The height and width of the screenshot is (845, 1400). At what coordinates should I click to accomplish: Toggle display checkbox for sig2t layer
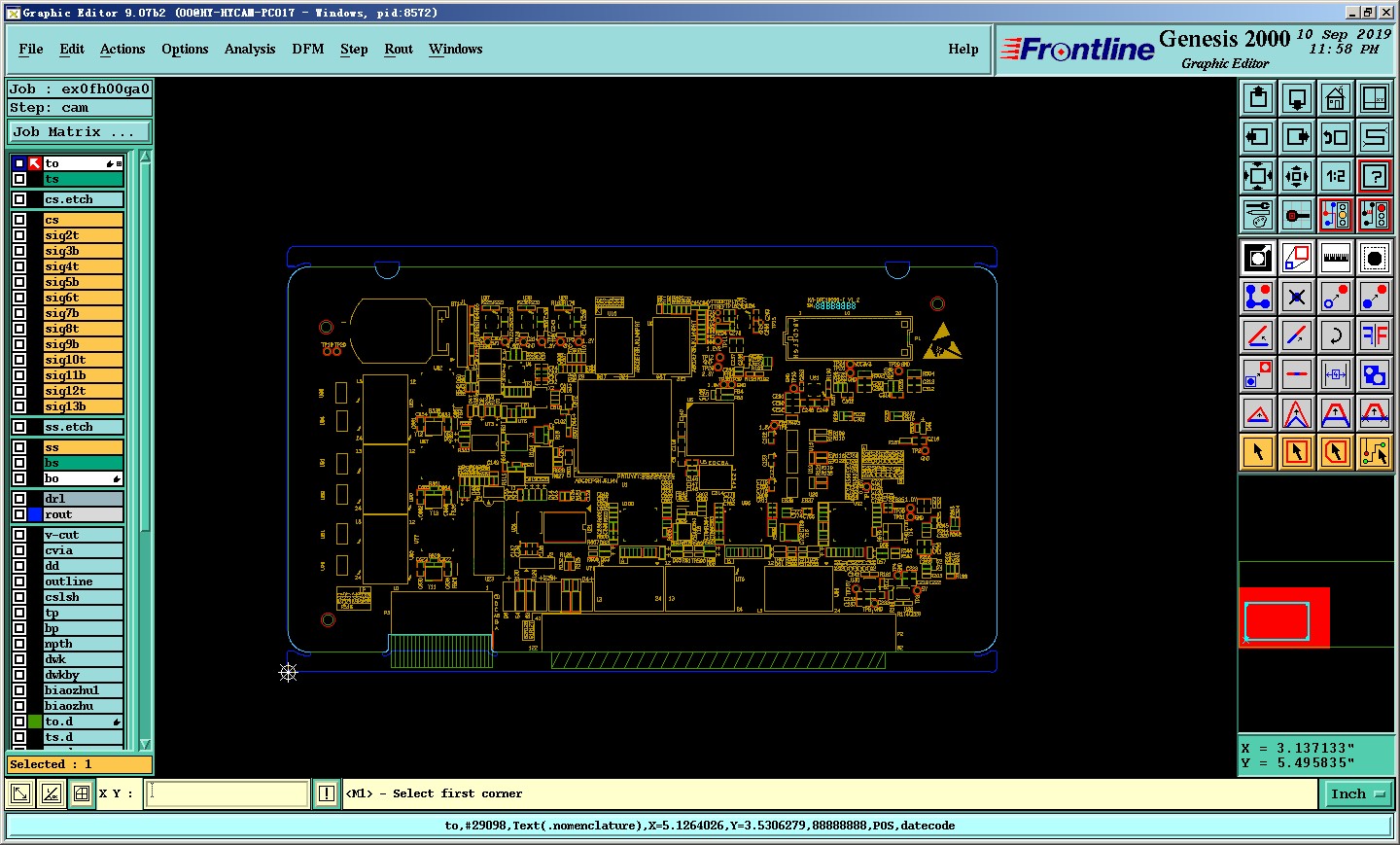(19, 235)
